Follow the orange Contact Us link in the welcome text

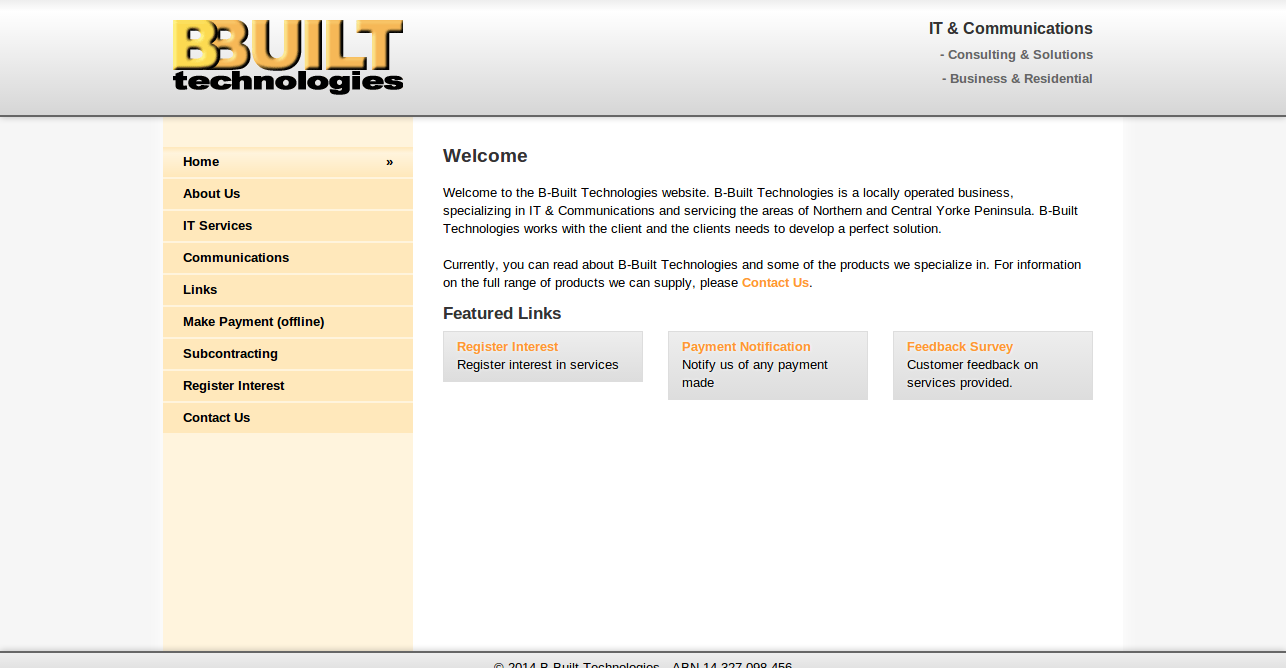point(775,283)
